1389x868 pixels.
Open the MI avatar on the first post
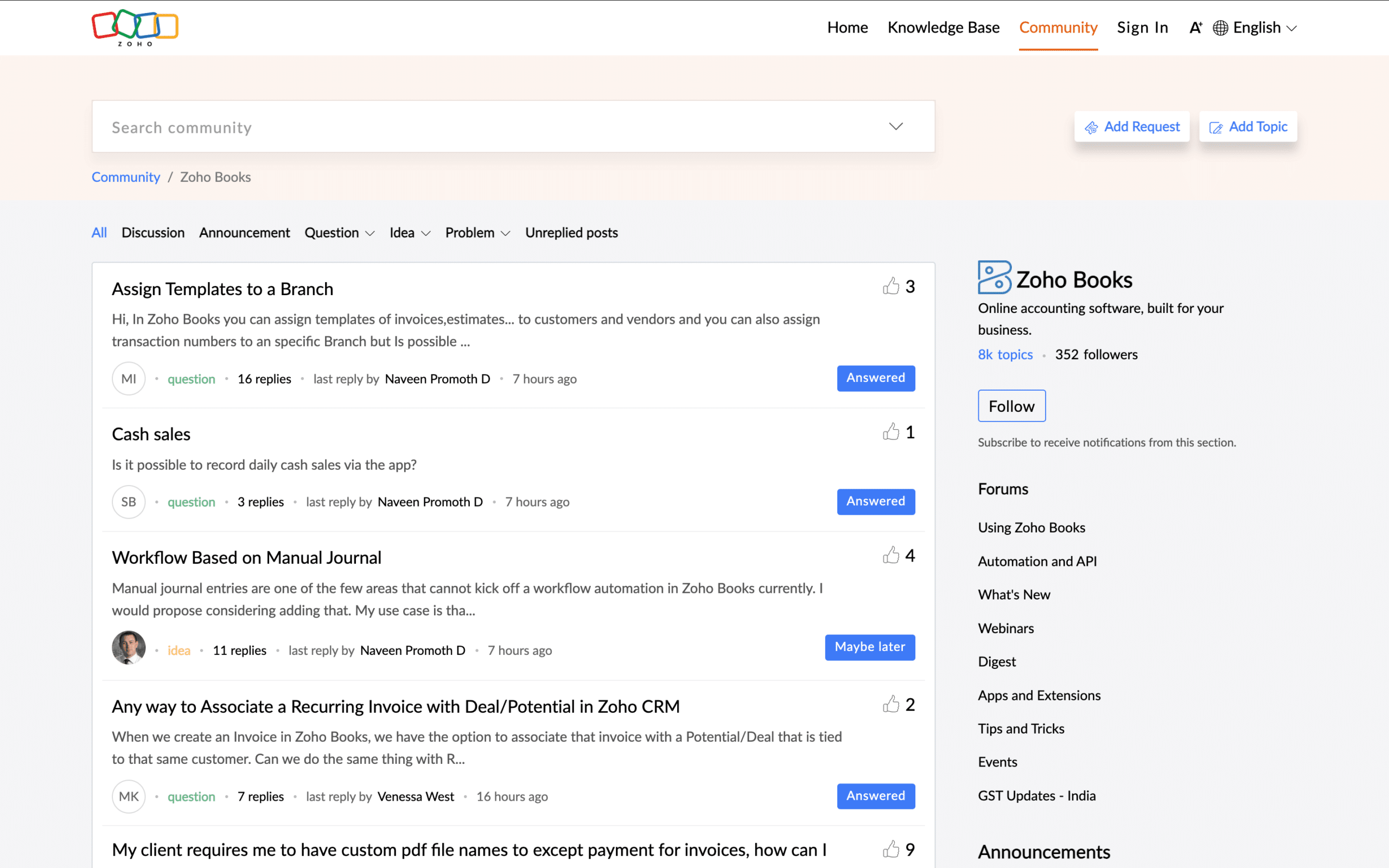point(129,378)
